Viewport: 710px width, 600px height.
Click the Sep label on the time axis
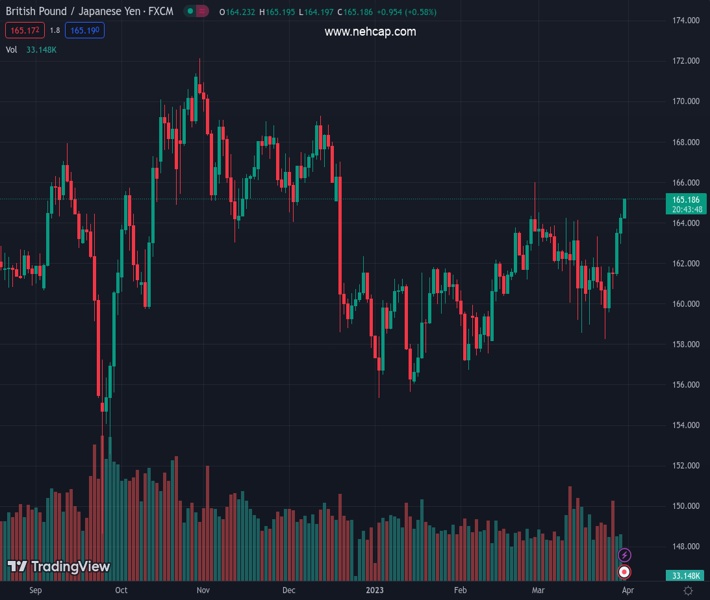click(36, 591)
